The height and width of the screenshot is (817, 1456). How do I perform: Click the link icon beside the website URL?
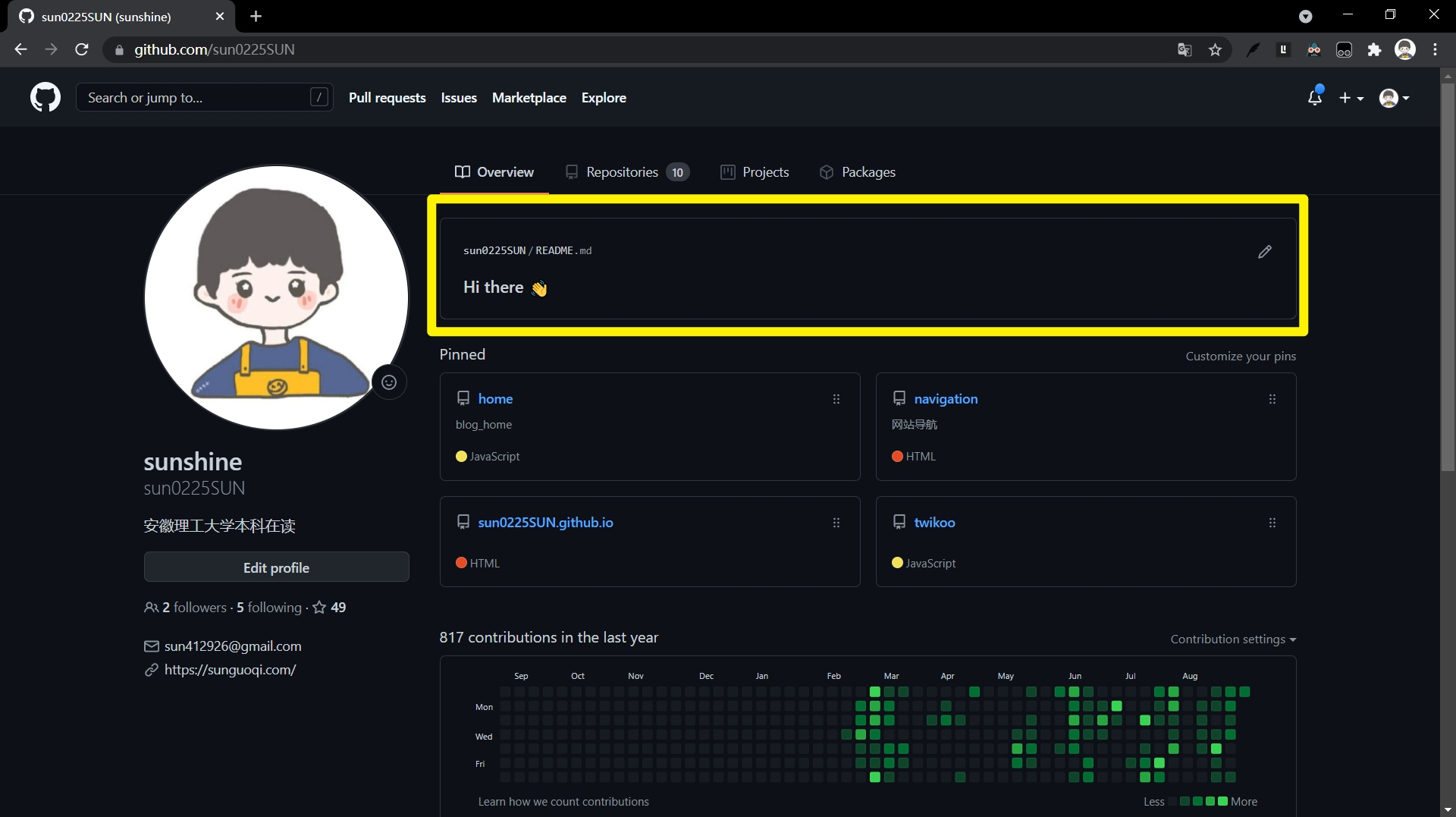[x=151, y=670]
